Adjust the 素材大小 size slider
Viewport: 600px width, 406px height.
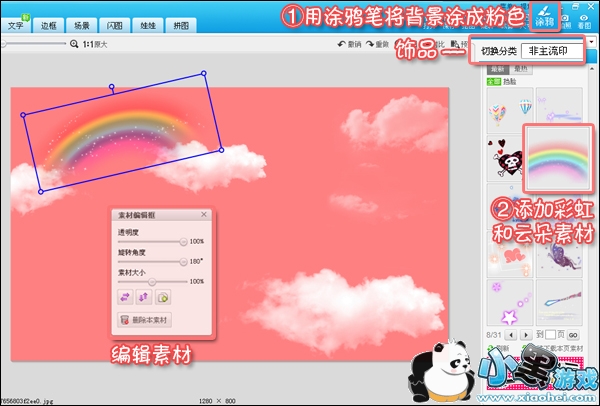[152, 282]
